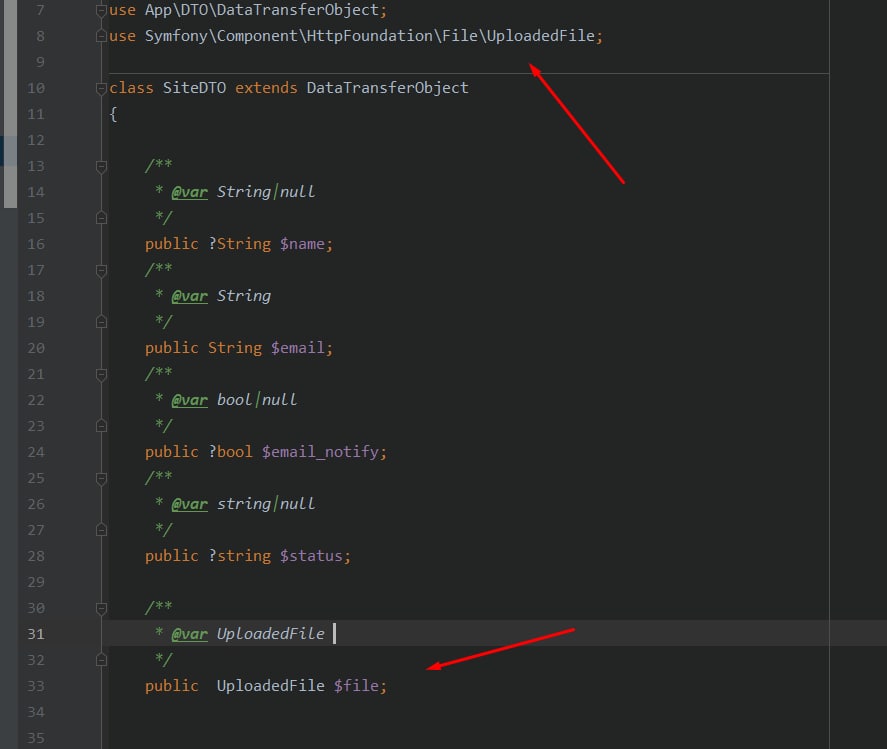Collapse the doc comment fold at line 30
The image size is (887, 749).
coord(101,609)
